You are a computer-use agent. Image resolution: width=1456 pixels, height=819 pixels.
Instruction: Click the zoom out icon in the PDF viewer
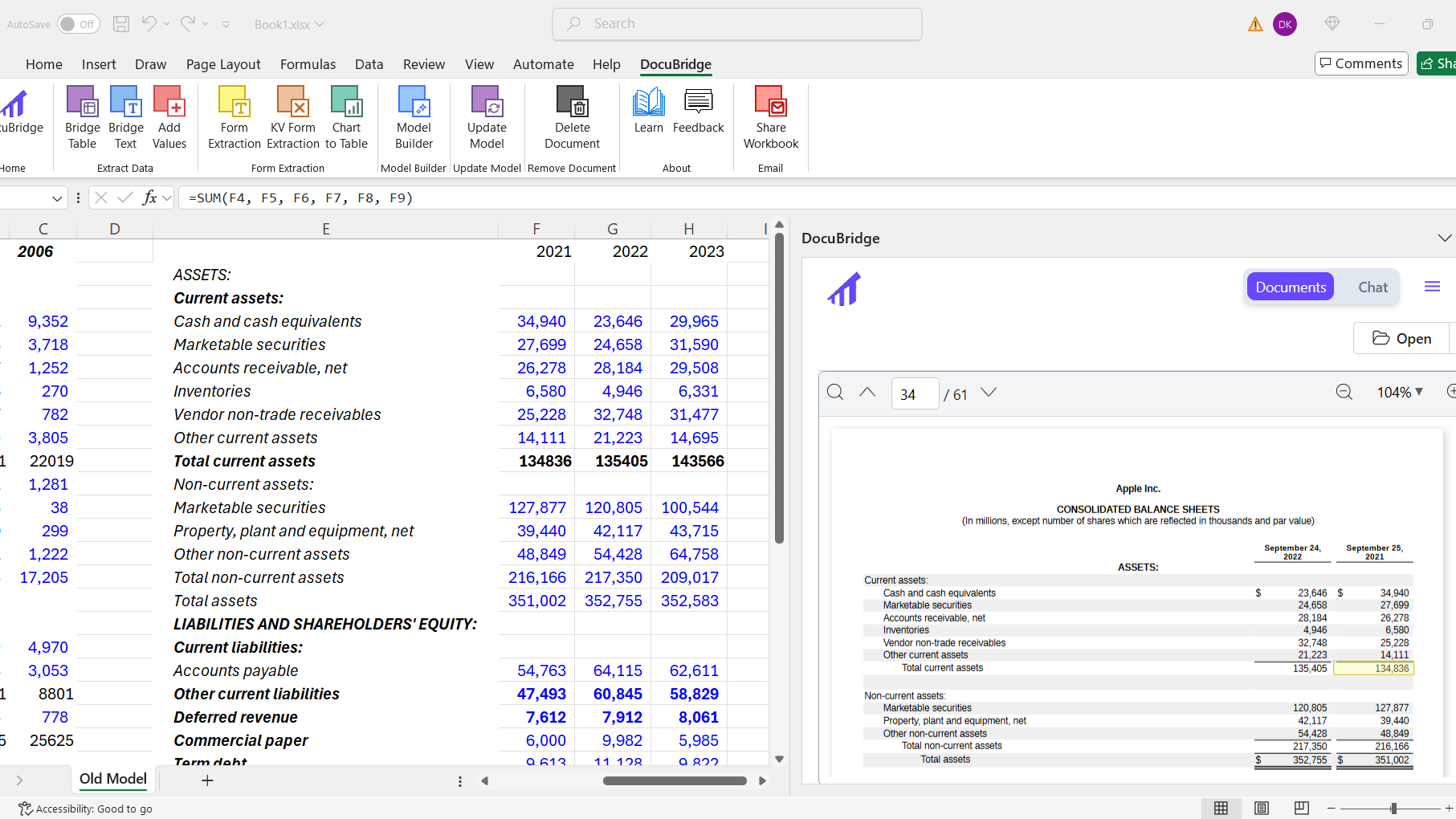[x=1344, y=392]
